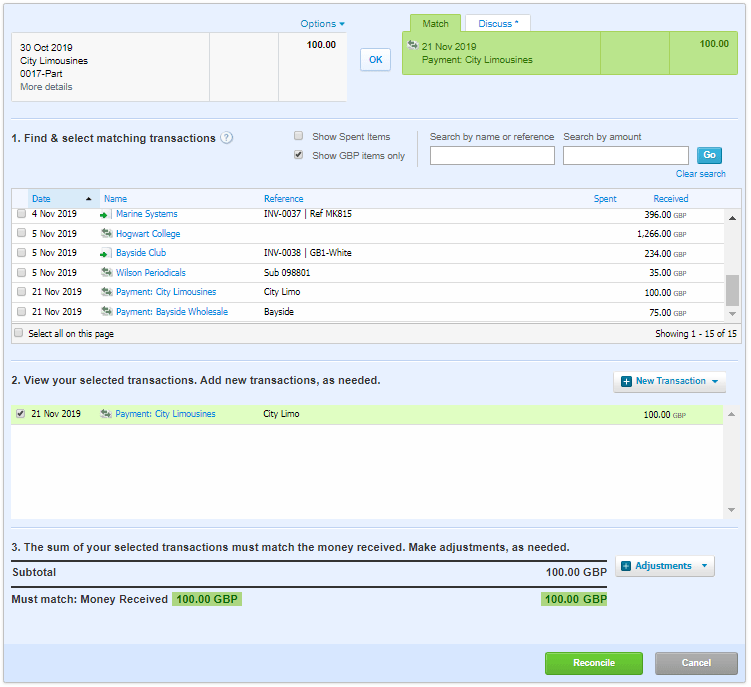Image resolution: width=751 pixels, height=687 pixels.
Task: Click the green arrow icon beside Bayside Club
Action: tap(105, 253)
